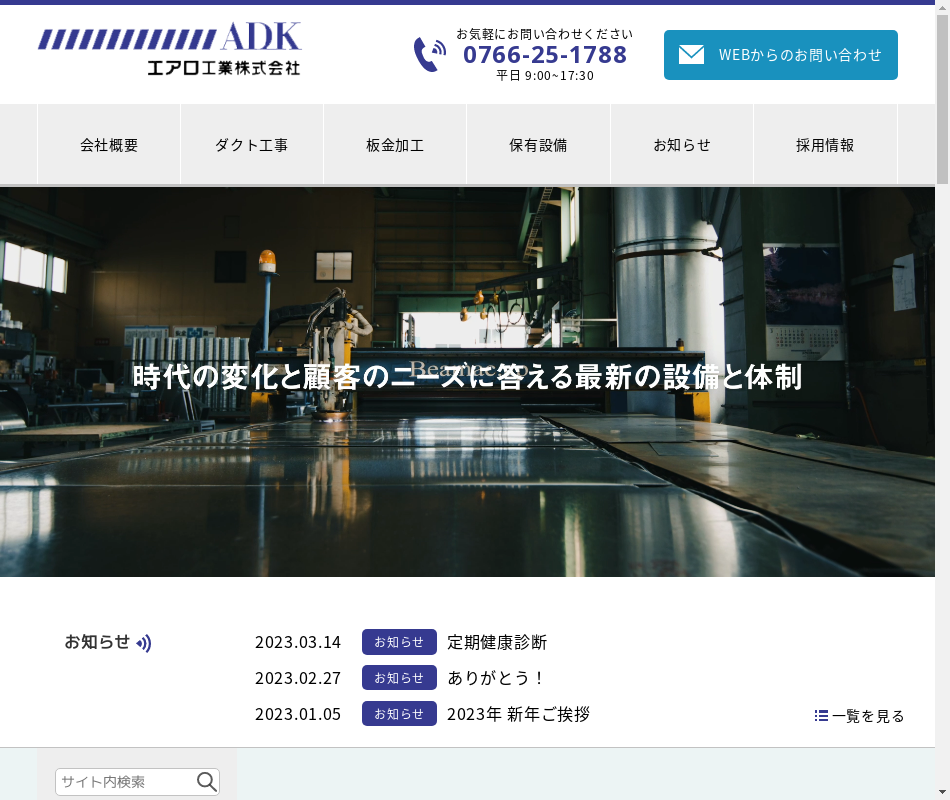Visit the 採用情報 recruitment page
This screenshot has height=800, width=950.
click(x=825, y=145)
